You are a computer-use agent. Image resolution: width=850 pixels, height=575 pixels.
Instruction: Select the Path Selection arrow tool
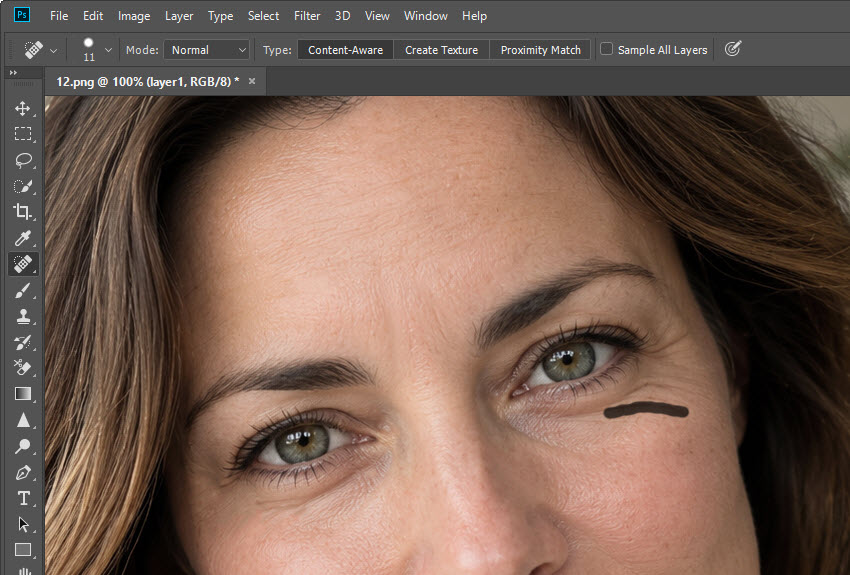click(22, 524)
